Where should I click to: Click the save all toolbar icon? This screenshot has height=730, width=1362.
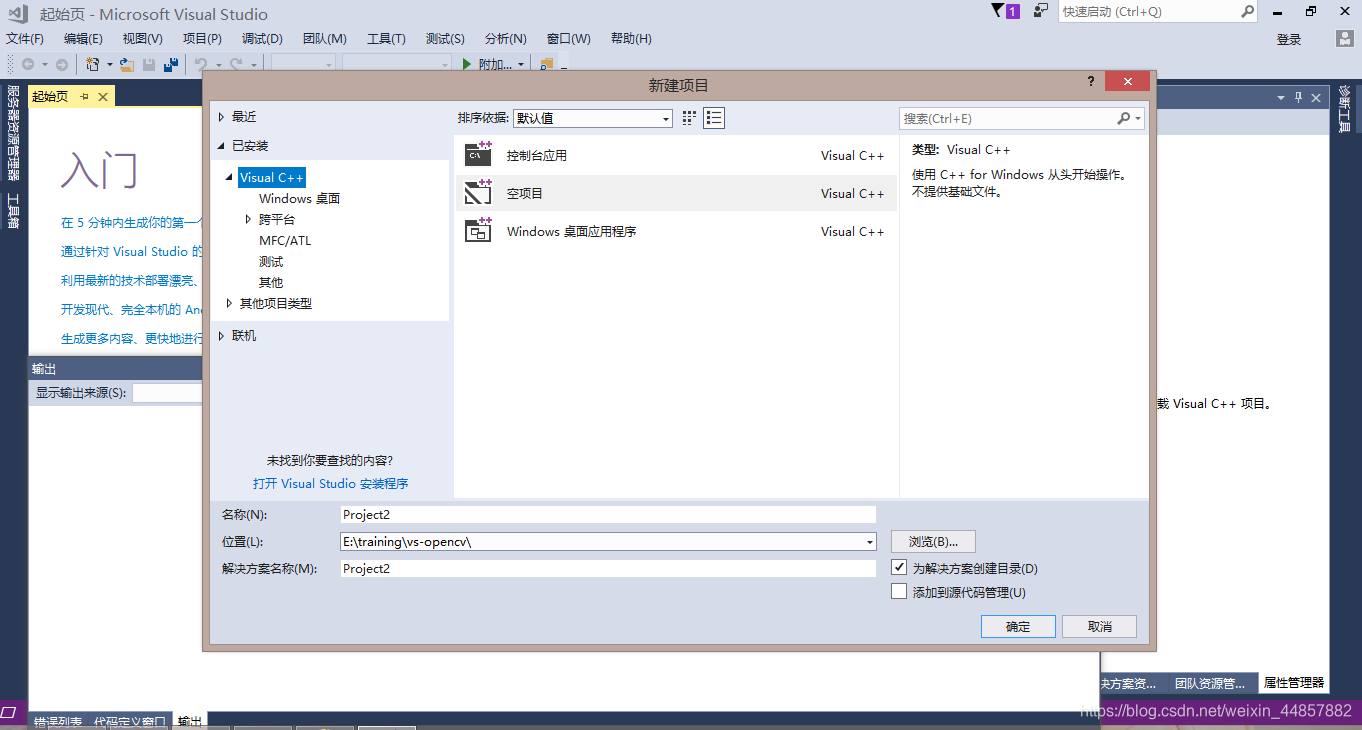[x=171, y=64]
